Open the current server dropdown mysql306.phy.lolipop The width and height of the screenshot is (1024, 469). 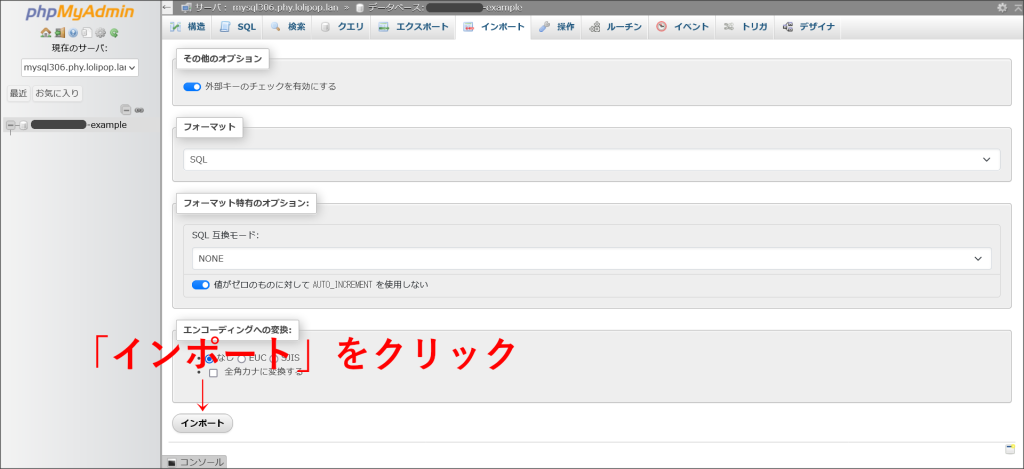pos(80,67)
